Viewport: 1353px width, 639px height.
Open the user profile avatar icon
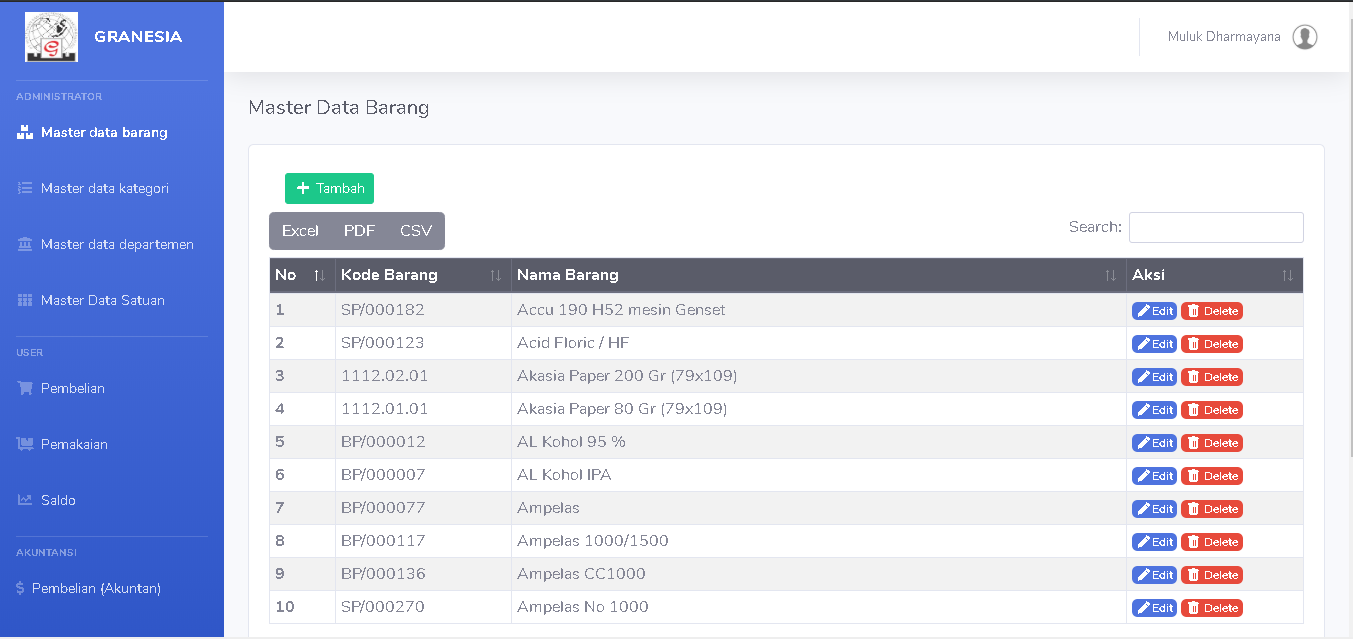1305,37
